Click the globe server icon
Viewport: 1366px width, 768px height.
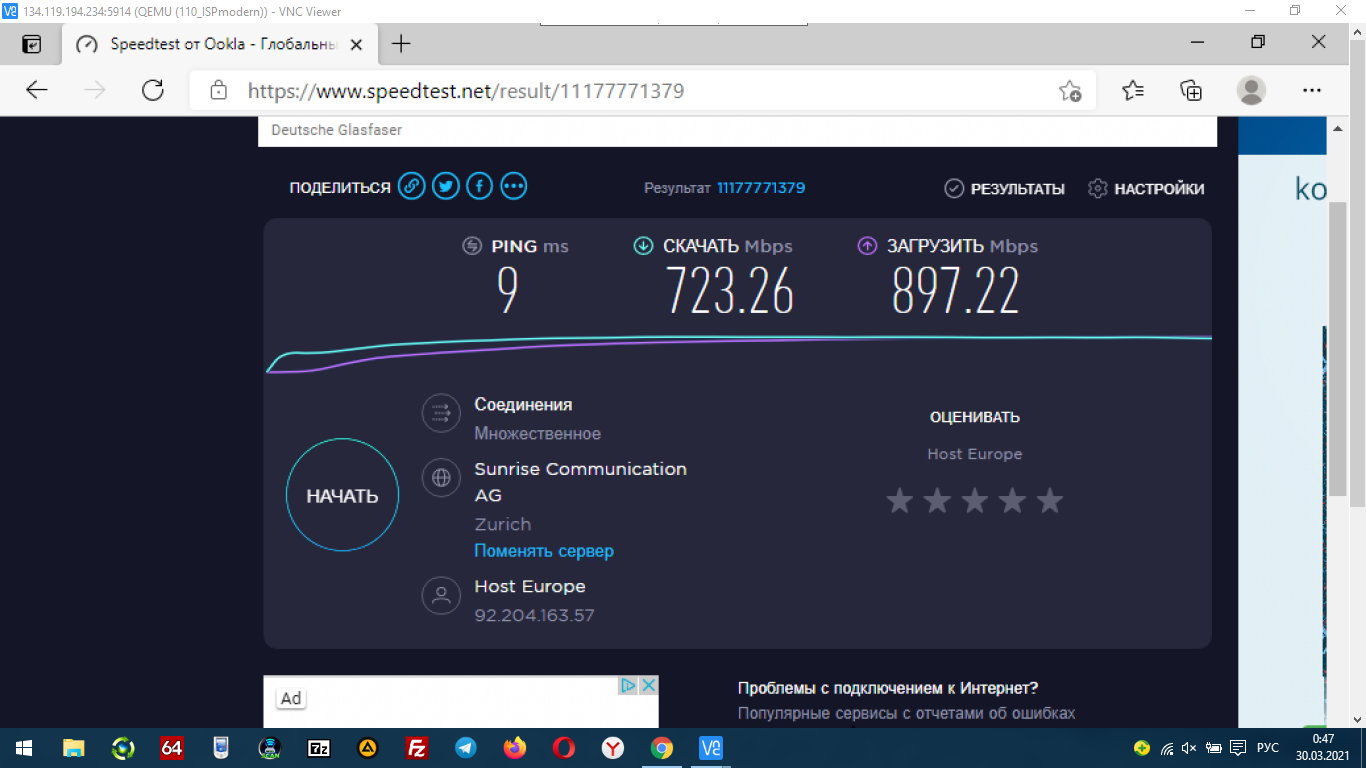click(x=441, y=477)
